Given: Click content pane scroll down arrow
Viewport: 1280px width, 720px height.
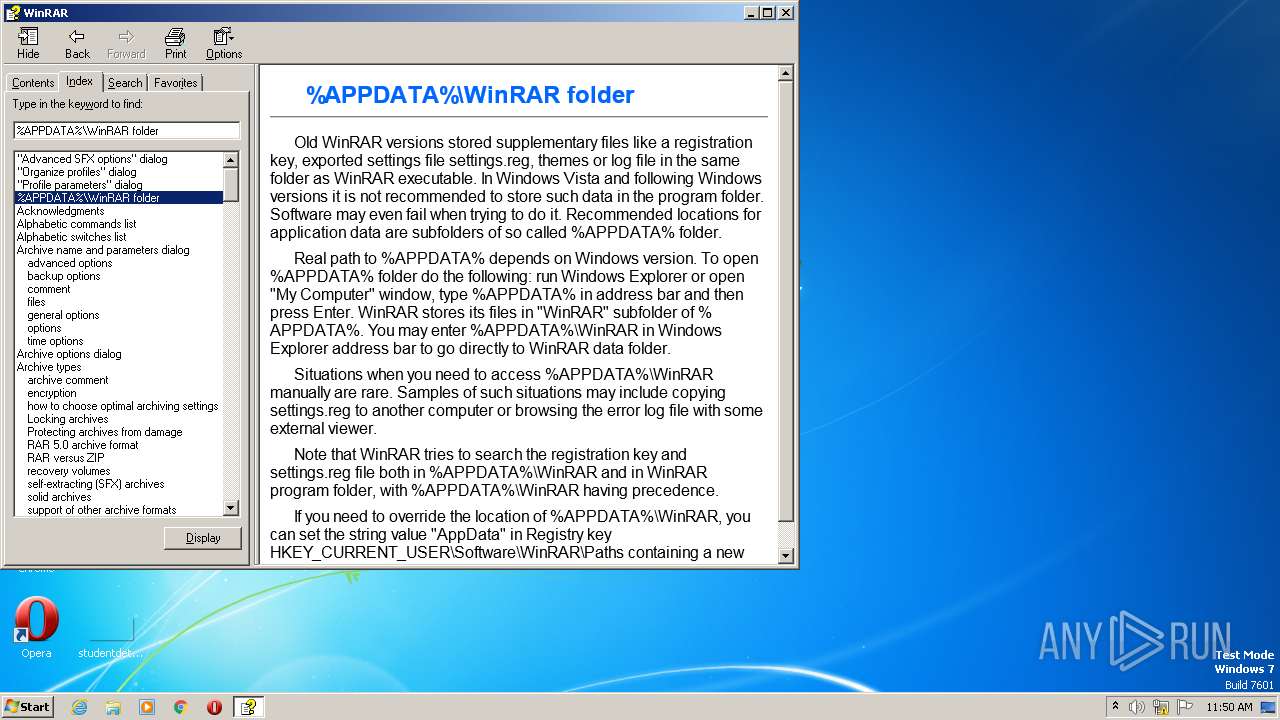Looking at the screenshot, I should point(785,555).
